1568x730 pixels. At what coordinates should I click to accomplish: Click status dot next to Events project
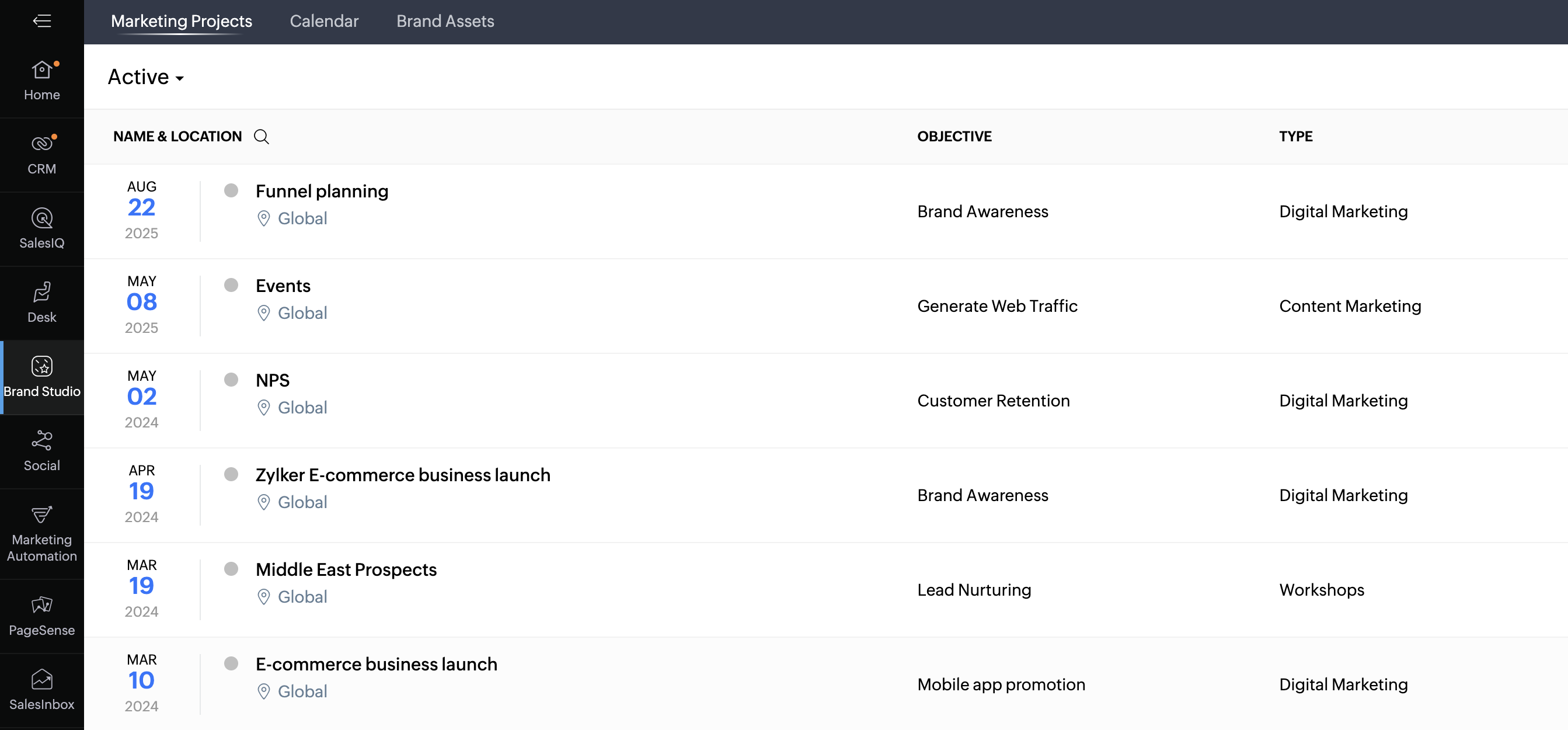click(x=231, y=285)
